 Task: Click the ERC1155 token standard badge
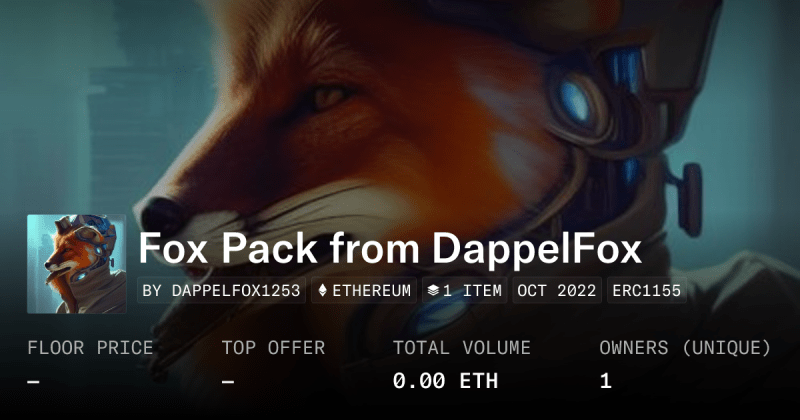coord(646,290)
